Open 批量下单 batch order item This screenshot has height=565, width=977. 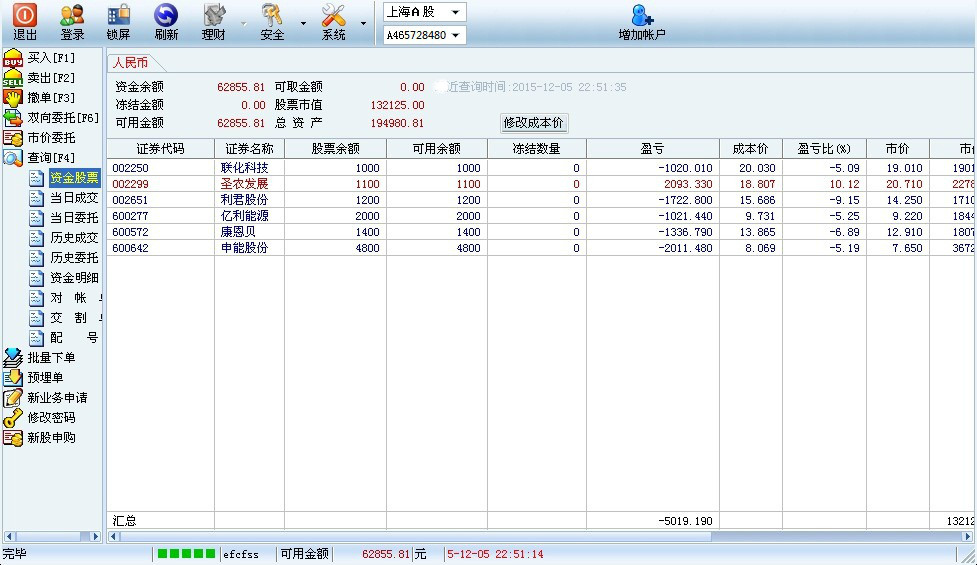click(50, 358)
